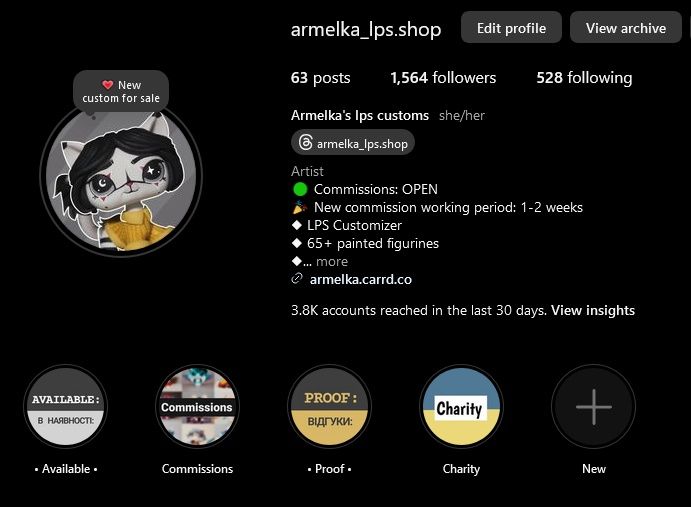The height and width of the screenshot is (507, 691).
Task: Open the Threads icon badge
Action: click(305, 143)
